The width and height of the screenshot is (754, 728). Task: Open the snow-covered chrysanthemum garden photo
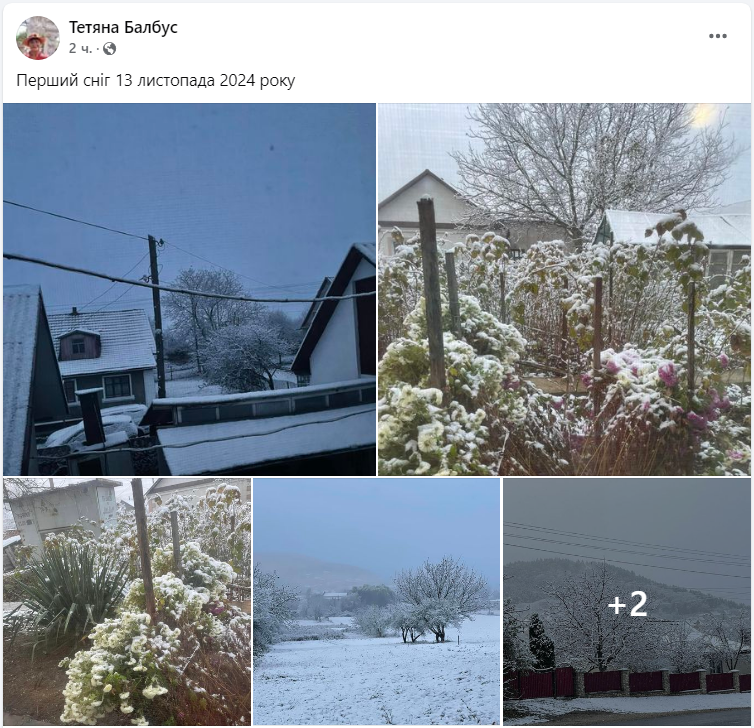tap(564, 289)
